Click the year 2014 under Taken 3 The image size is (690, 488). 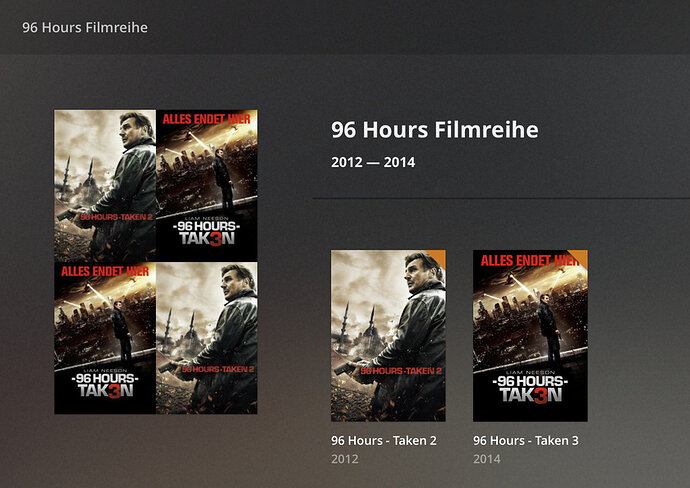point(487,459)
